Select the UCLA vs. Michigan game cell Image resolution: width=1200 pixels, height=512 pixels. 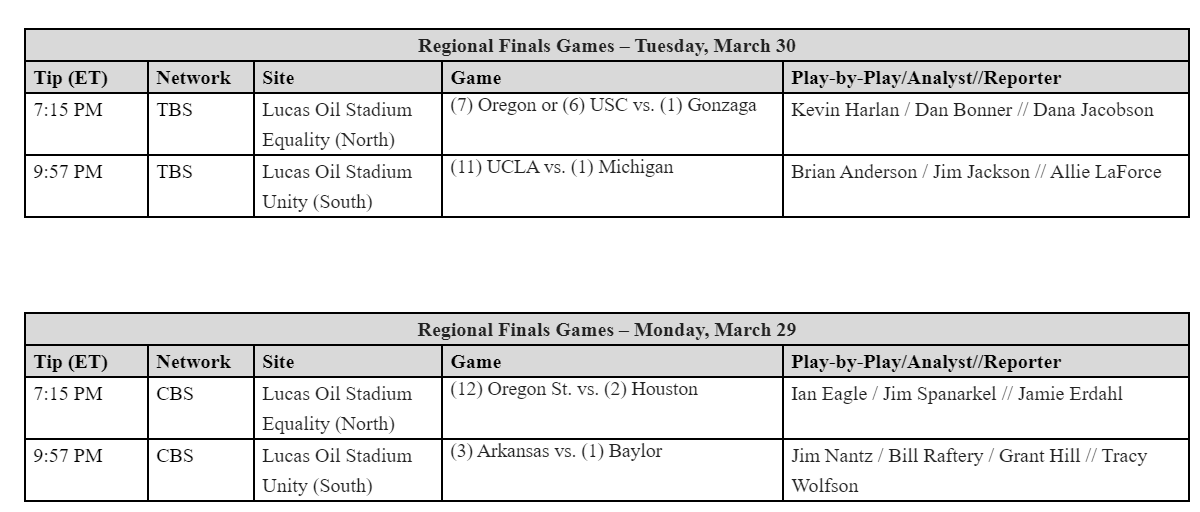(562, 168)
